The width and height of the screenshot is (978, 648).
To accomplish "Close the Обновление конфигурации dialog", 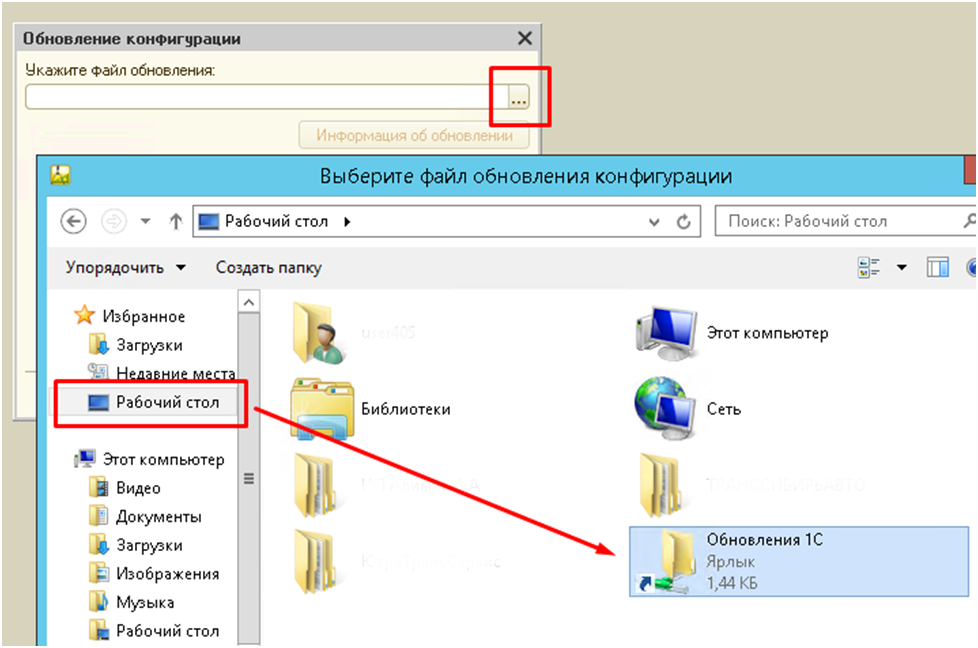I will pos(525,39).
